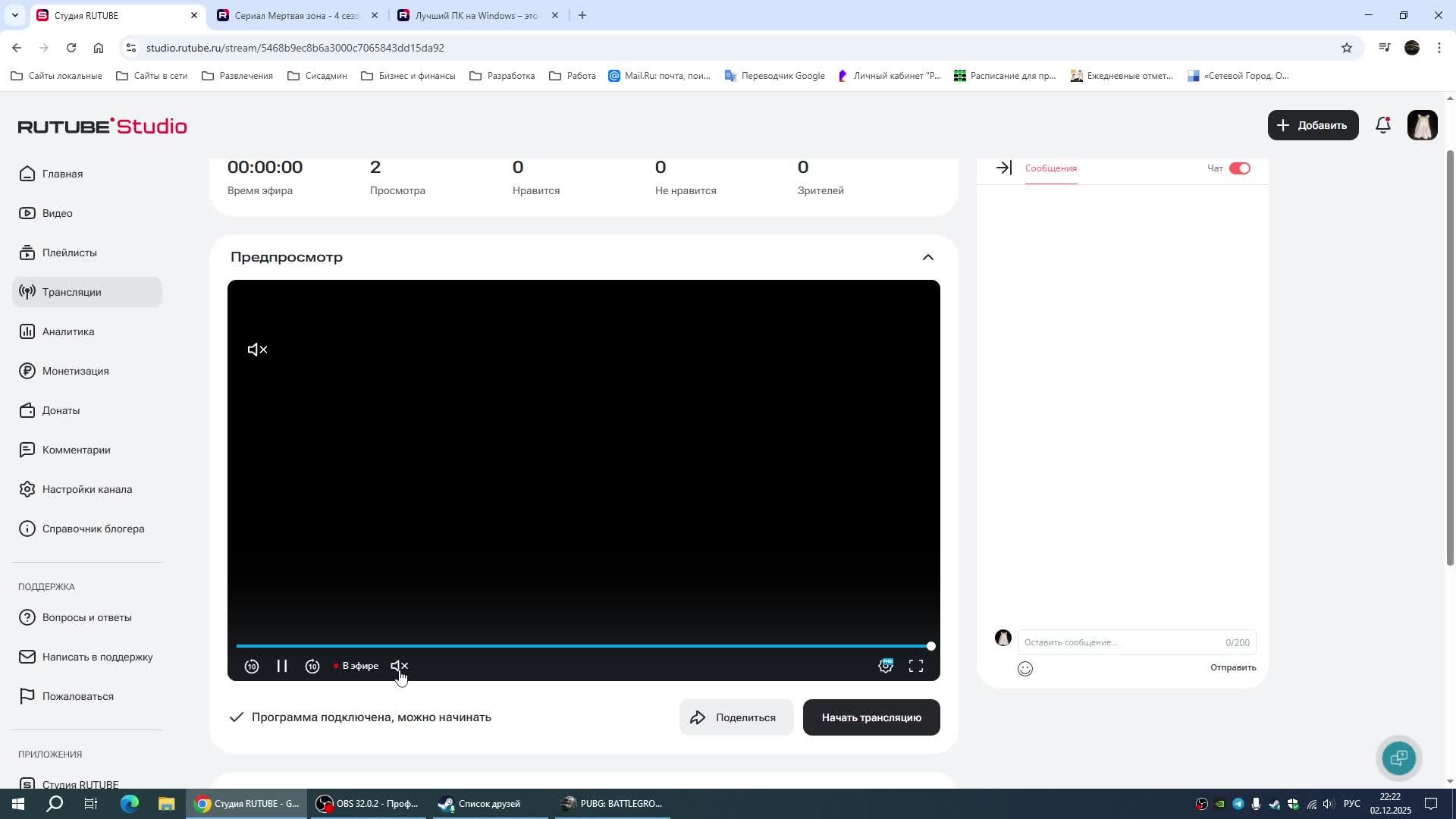Open notifications bell icon

pos(1383,126)
